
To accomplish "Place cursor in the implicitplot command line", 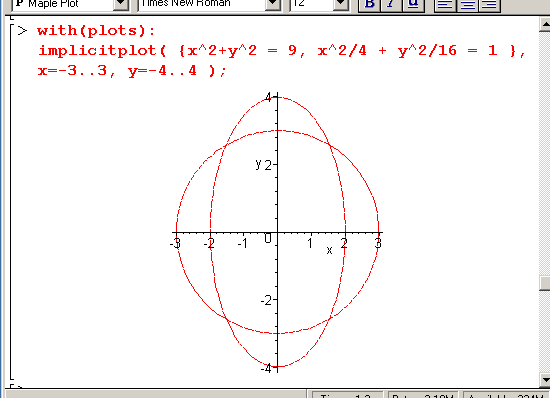I will coord(282,51).
